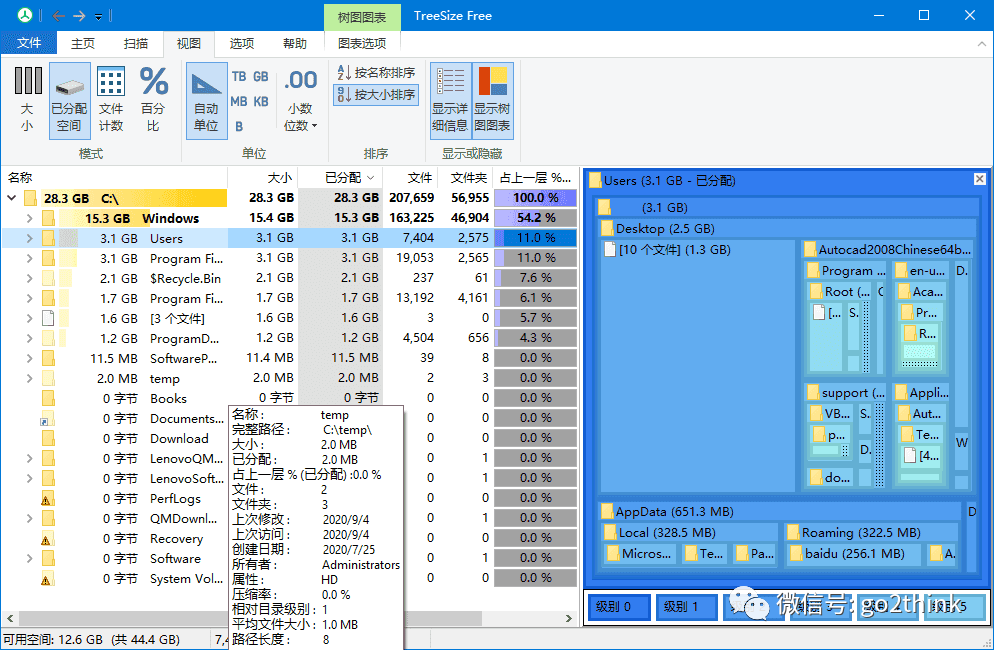Viewport: 994px width, 650px height.
Task: Sort by name with 按名称排序
Action: pyautogui.click(x=376, y=73)
